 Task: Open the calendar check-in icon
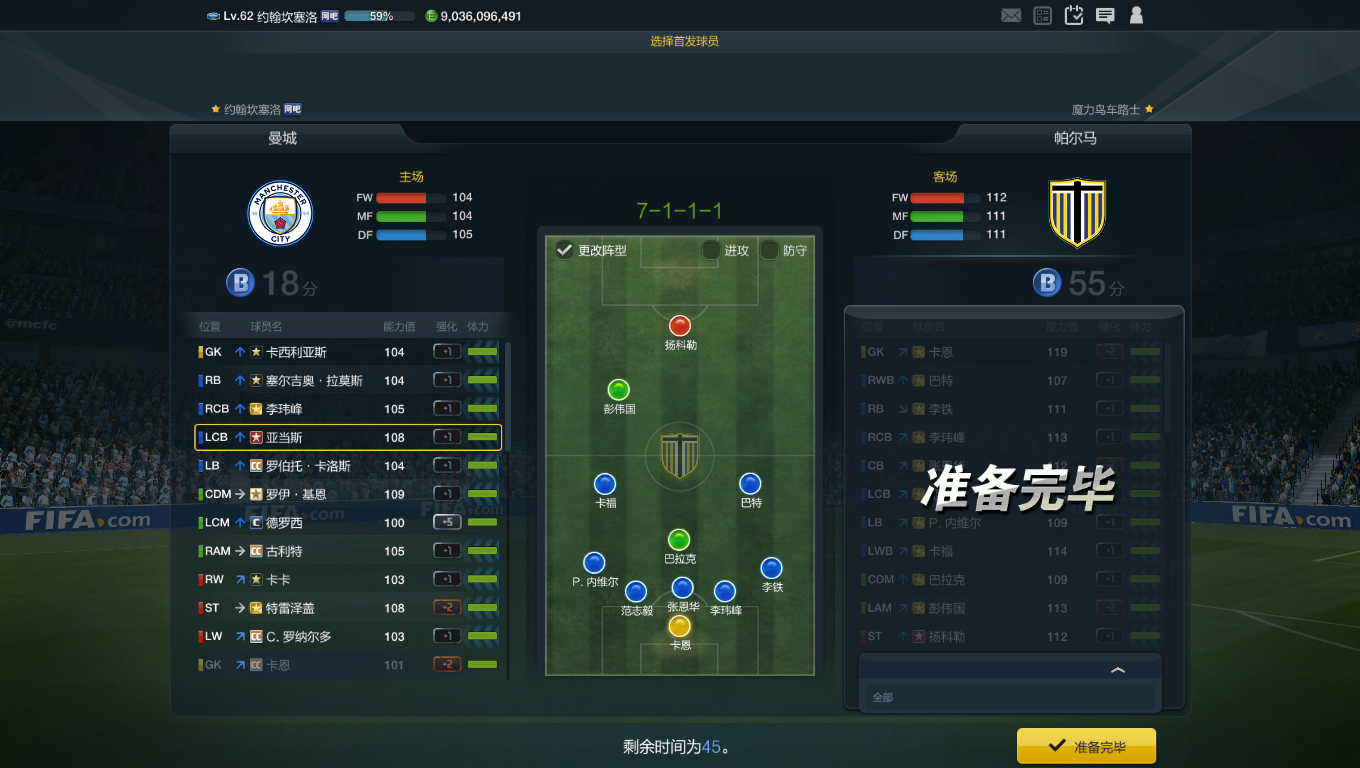click(1074, 15)
